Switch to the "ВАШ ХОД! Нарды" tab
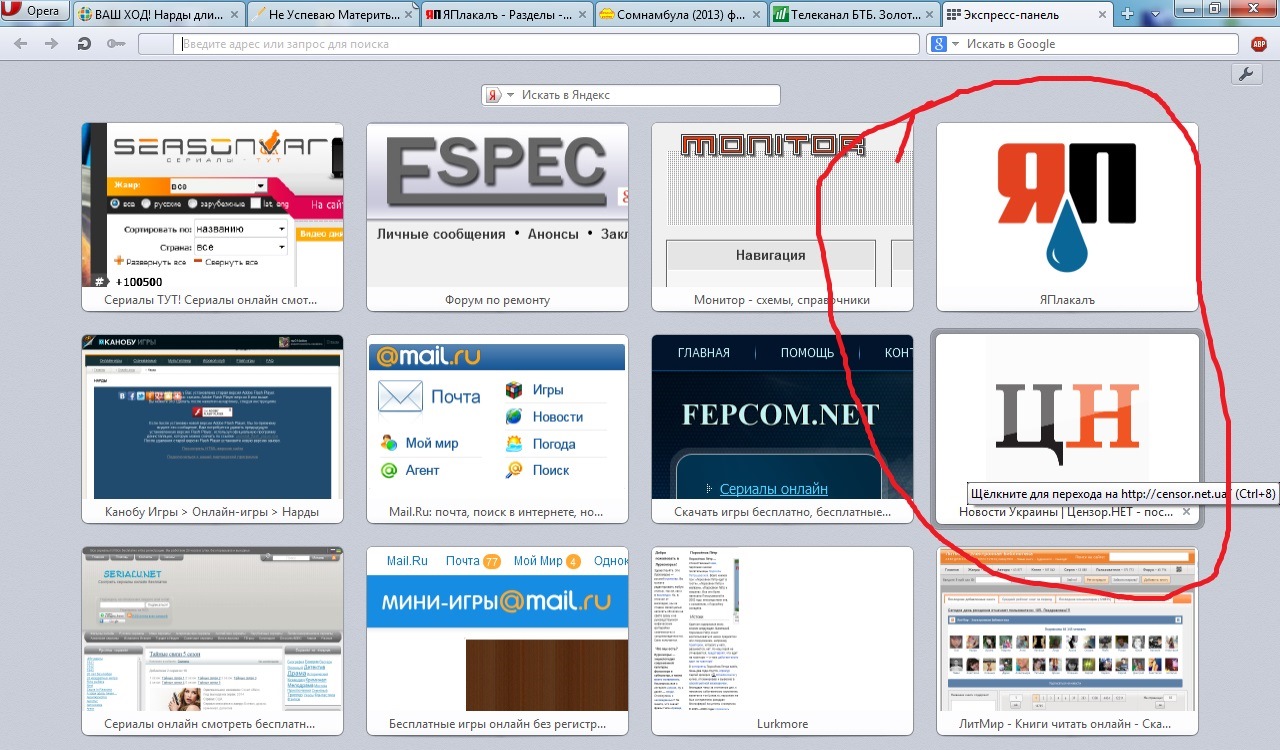Viewport: 1280px width, 750px height. click(159, 14)
